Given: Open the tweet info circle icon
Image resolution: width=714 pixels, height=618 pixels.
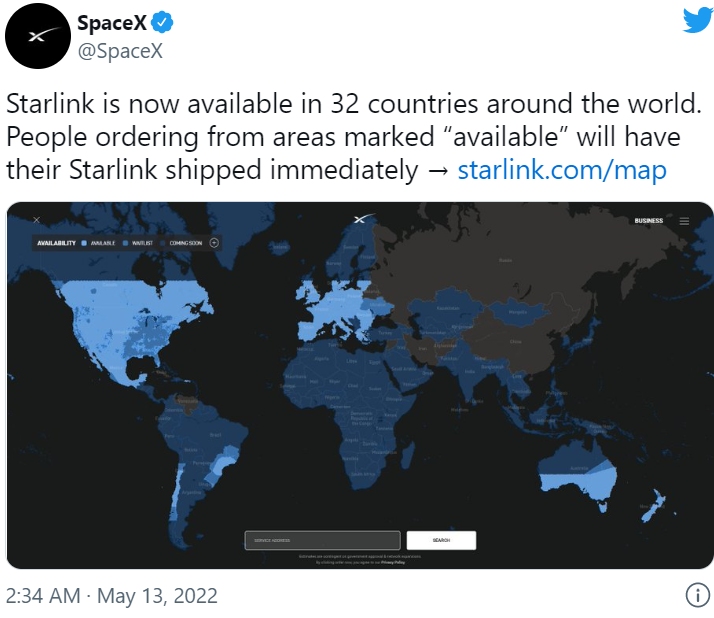Looking at the screenshot, I should tap(698, 595).
